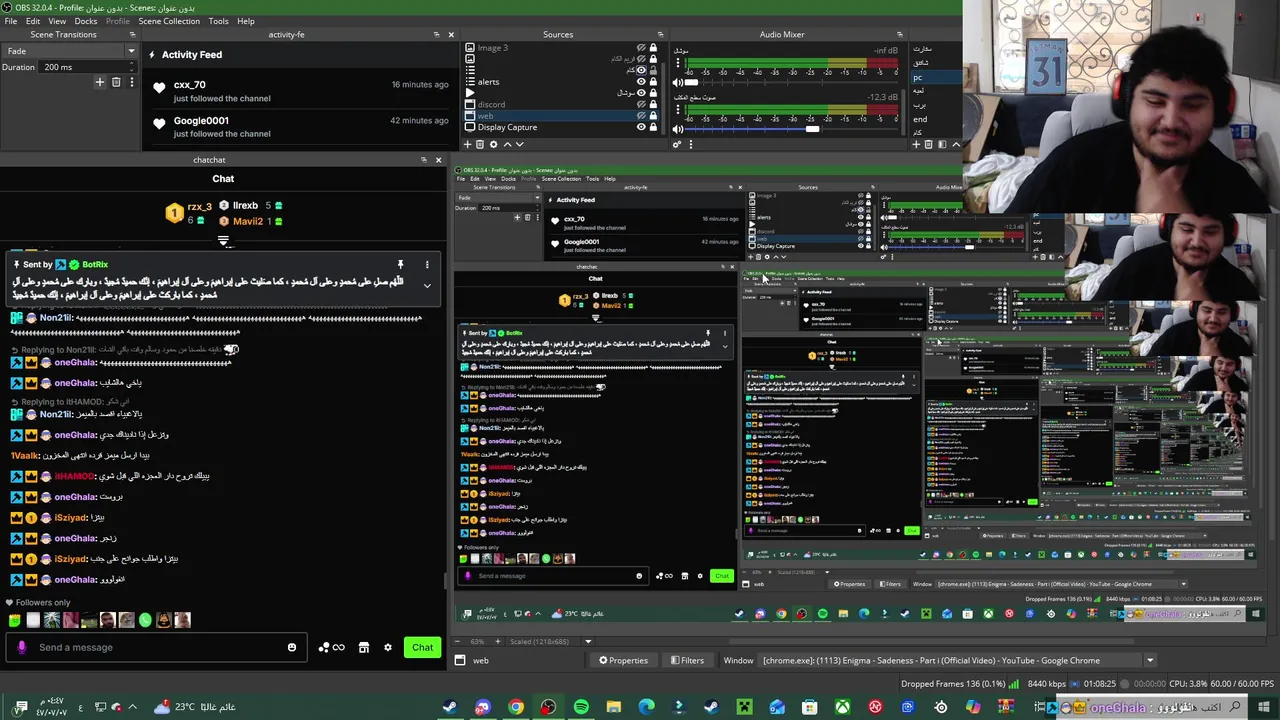
Task: Open the Scene Collection menu
Action: 169,21
